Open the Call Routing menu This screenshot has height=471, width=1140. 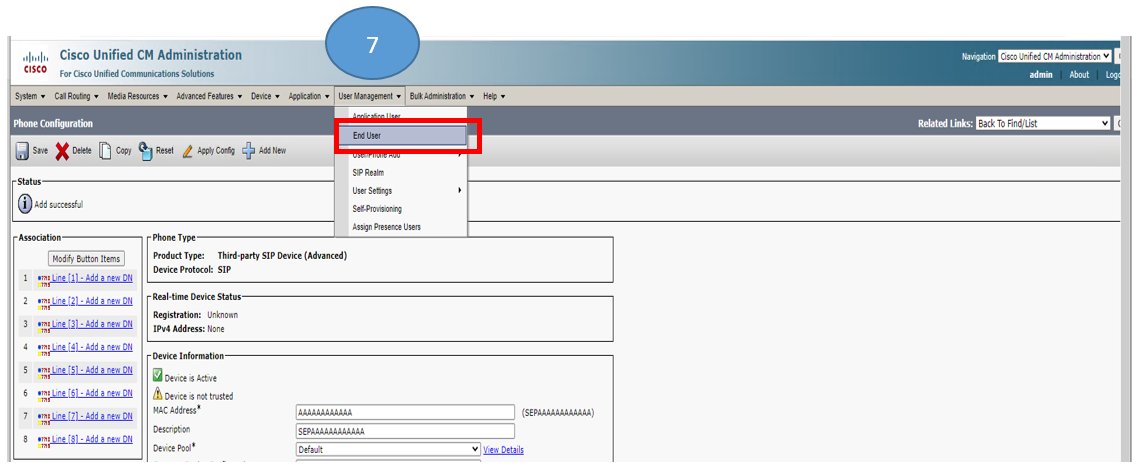(x=76, y=96)
